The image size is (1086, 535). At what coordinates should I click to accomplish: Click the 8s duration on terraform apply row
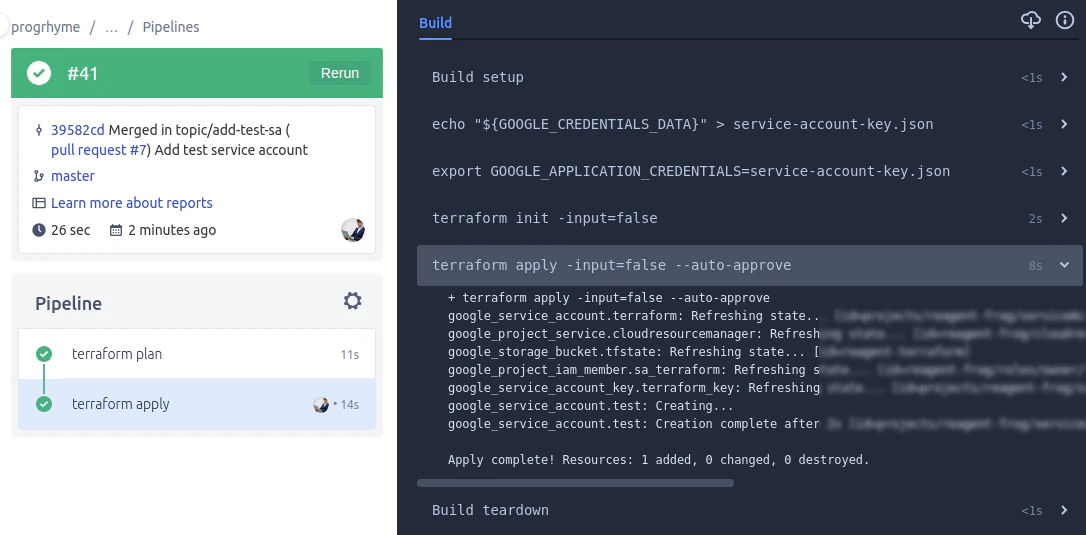[x=1035, y=265]
